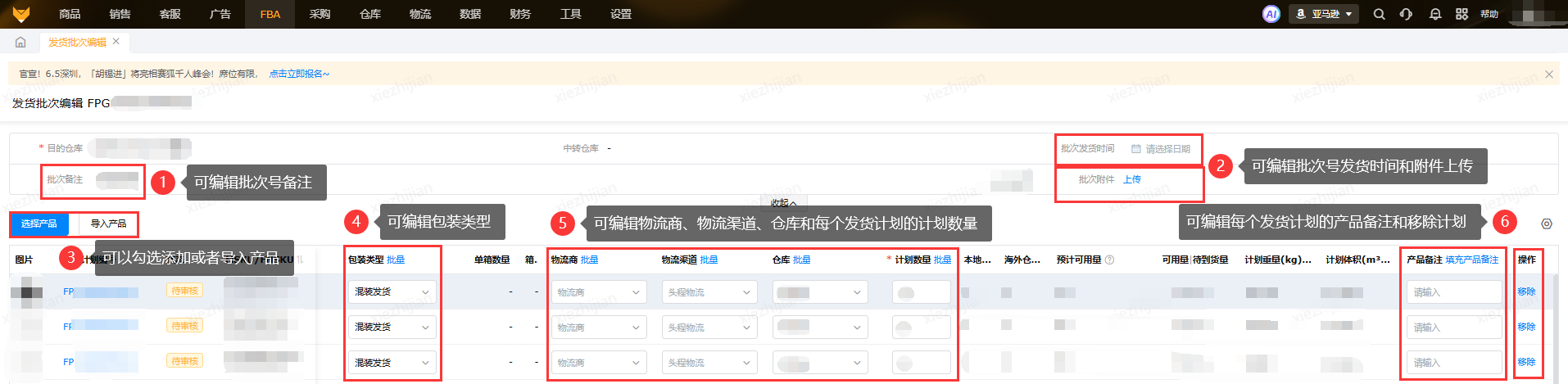This screenshot has width=1568, height=384.
Task: Click third row 产品备注 input
Action: point(1454,363)
